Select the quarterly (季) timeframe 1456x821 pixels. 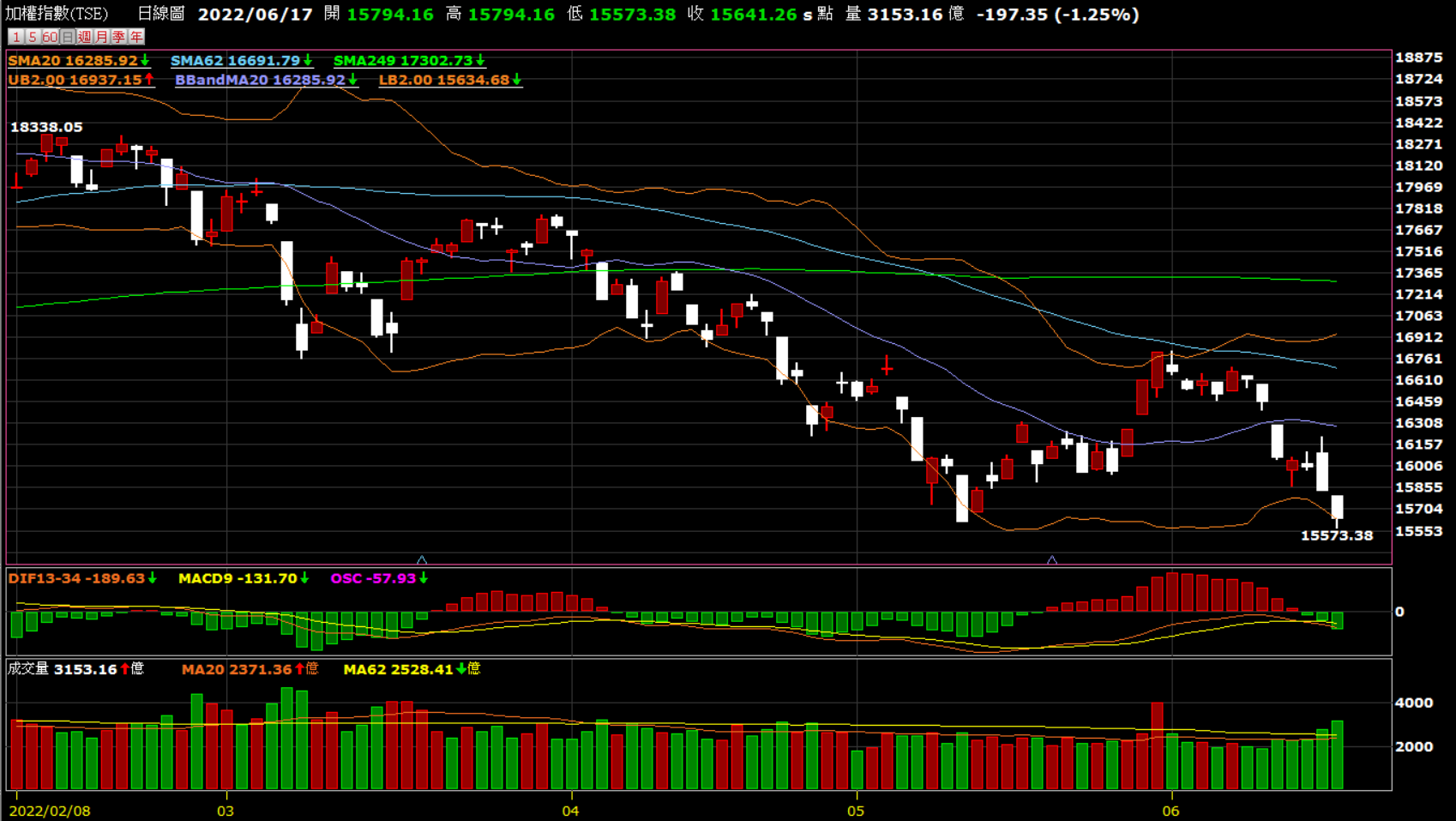118,37
